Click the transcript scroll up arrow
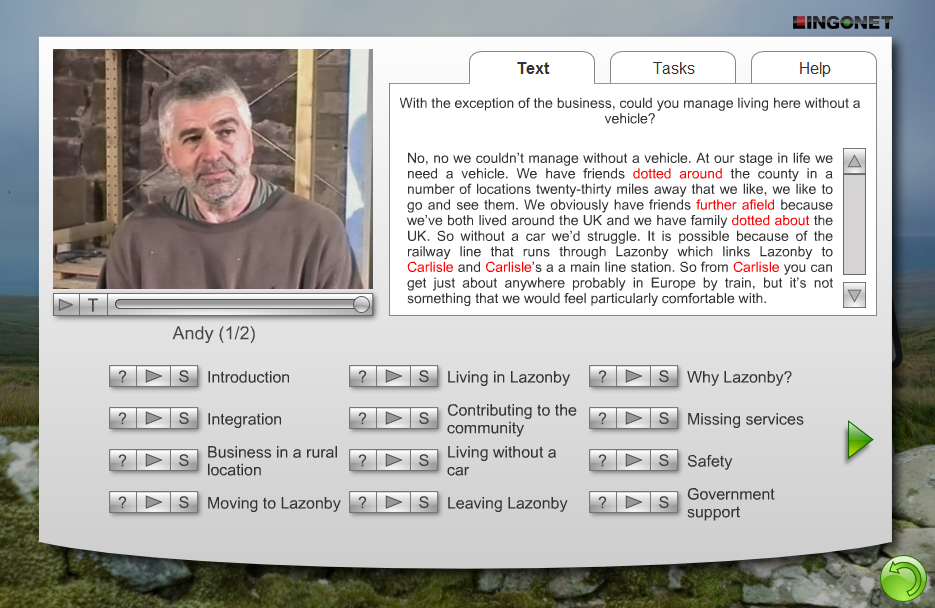The image size is (935, 608). (854, 162)
